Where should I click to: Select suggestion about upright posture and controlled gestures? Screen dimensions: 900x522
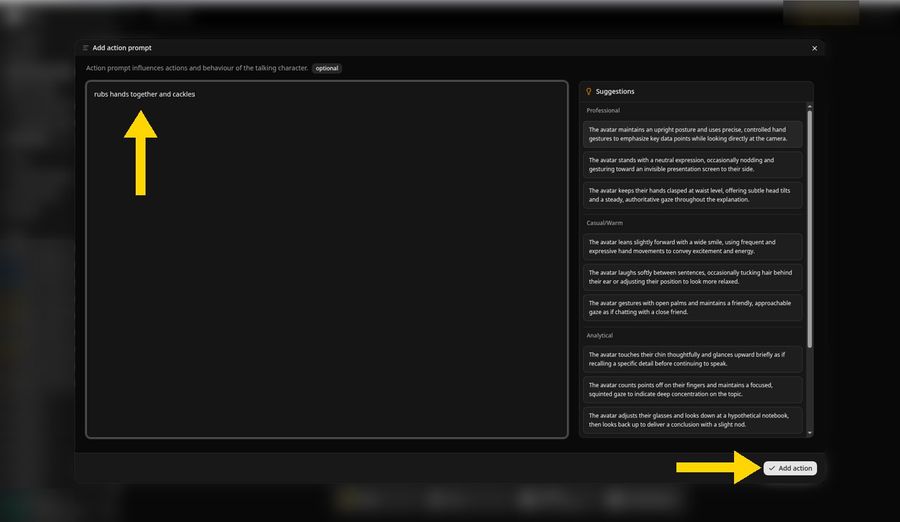click(692, 134)
